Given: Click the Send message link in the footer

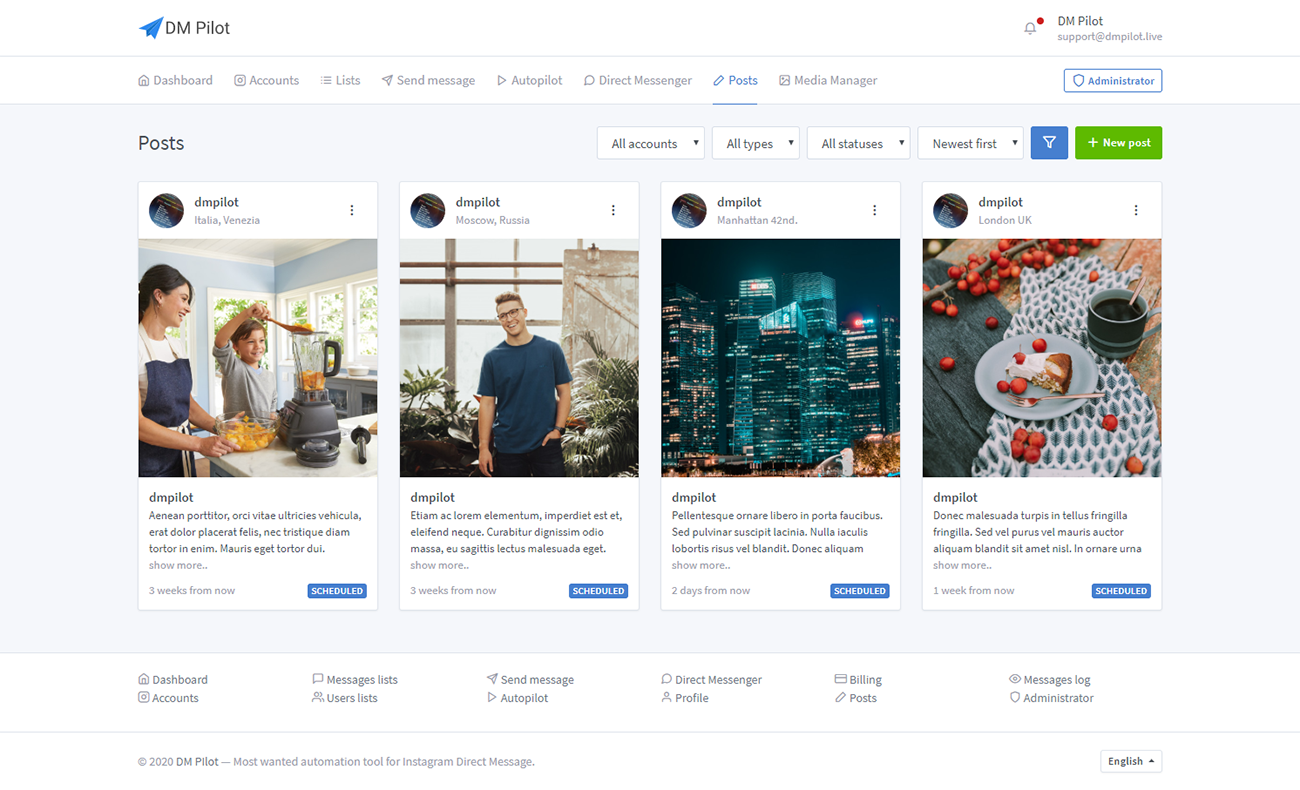Looking at the screenshot, I should pos(530,679).
